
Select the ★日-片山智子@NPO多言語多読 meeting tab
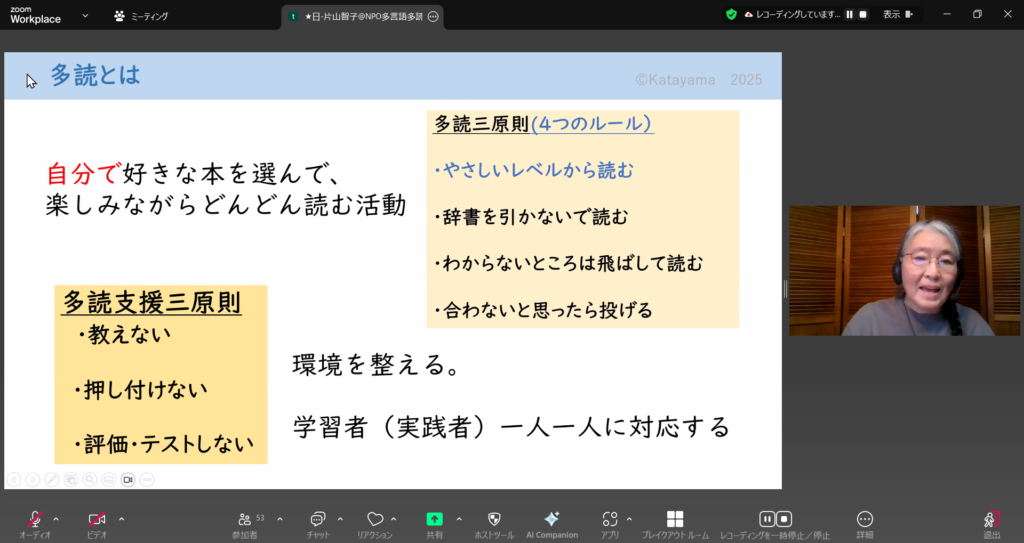(362, 16)
